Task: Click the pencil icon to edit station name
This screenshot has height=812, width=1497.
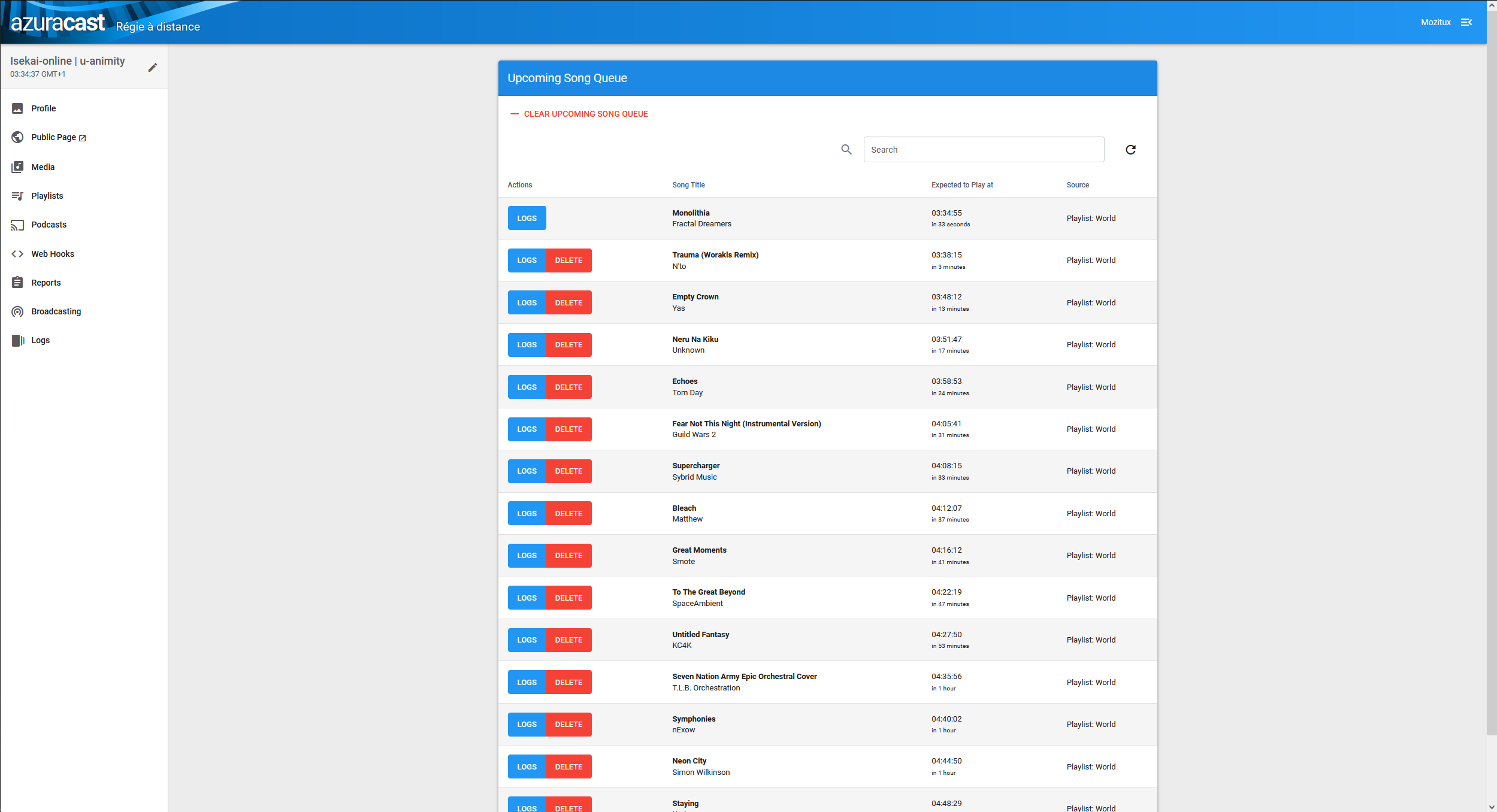Action: pyautogui.click(x=153, y=67)
